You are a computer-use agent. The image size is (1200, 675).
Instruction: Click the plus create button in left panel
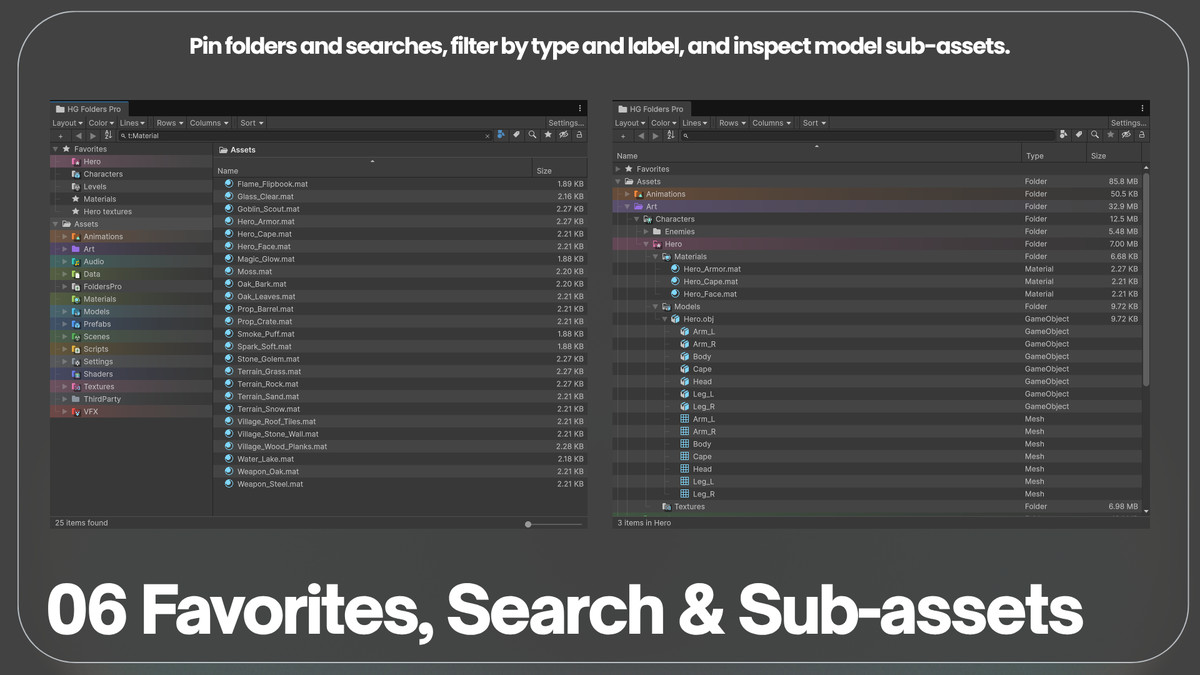coord(60,136)
